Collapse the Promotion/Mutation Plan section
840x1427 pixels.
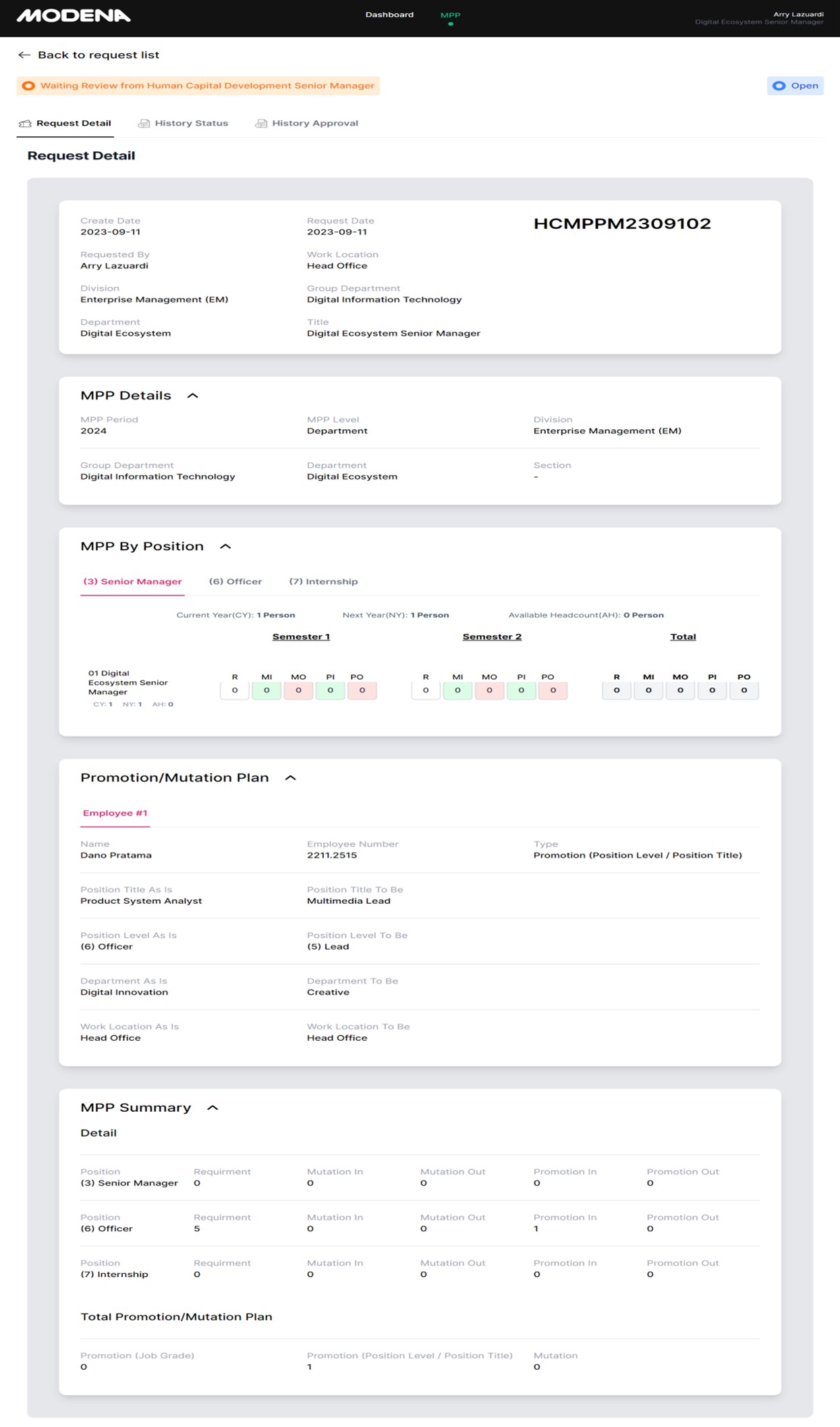pyautogui.click(x=291, y=778)
